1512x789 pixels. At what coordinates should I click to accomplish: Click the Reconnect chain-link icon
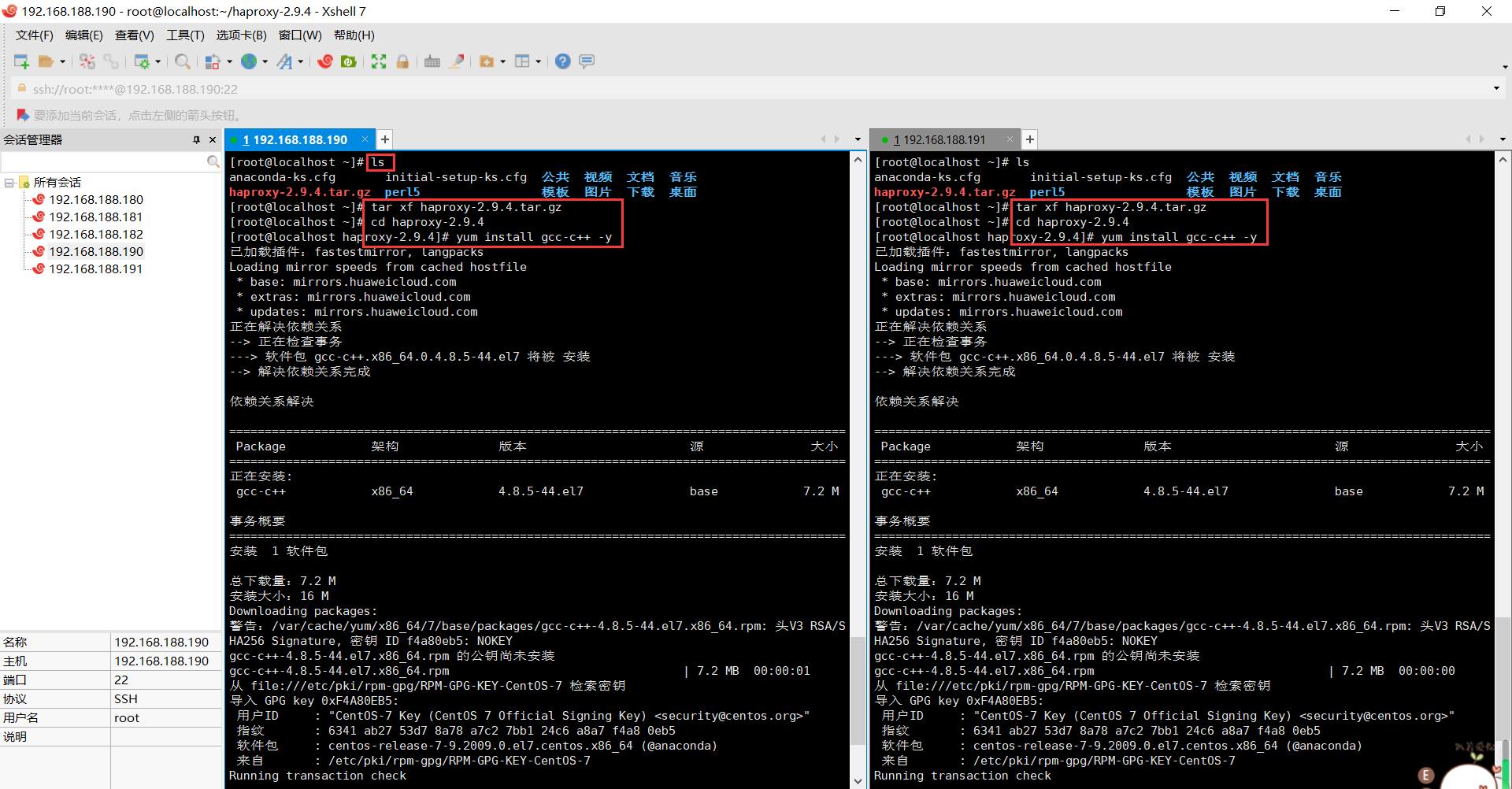pyautogui.click(x=111, y=61)
